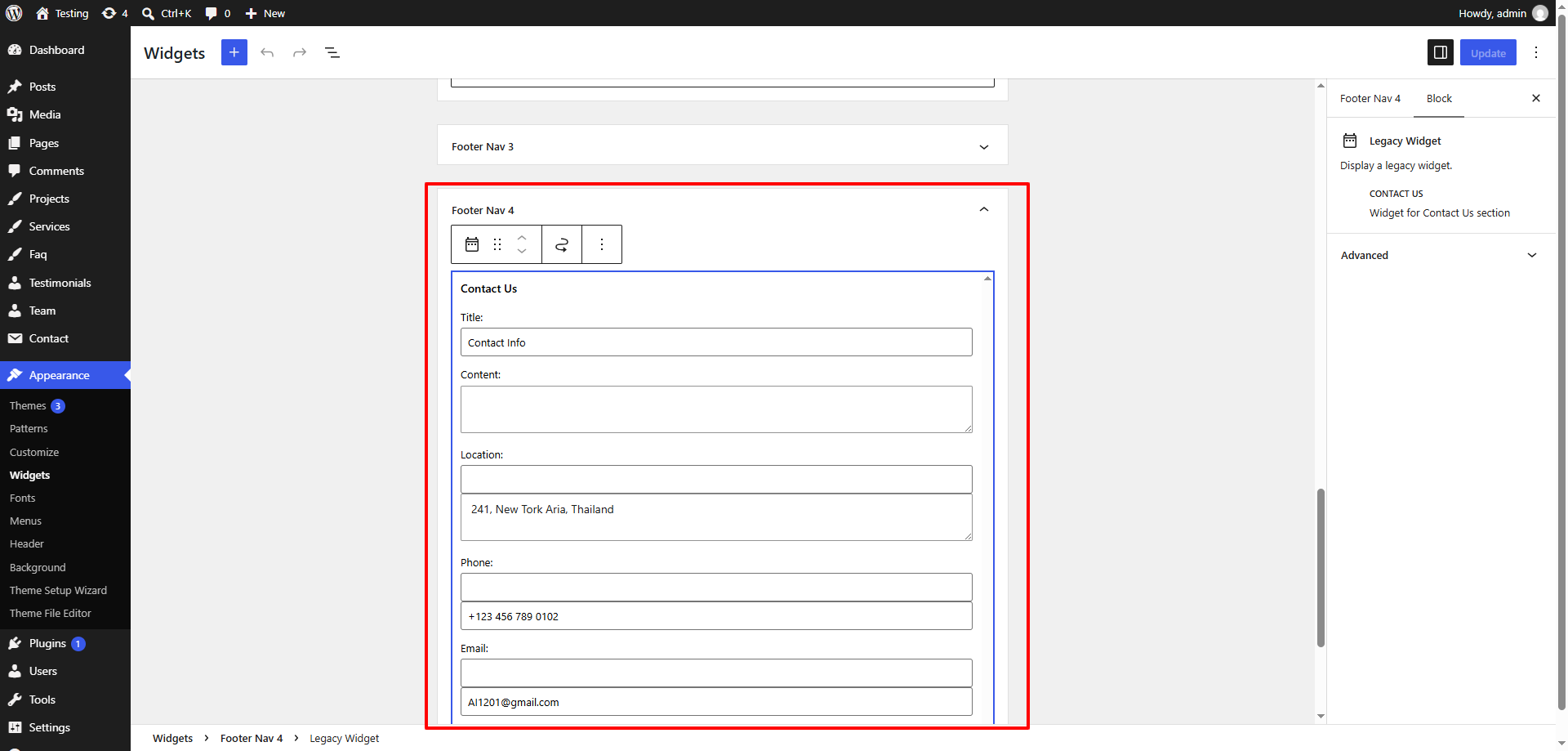The height and width of the screenshot is (751, 1568).
Task: Click the Legacy Widget block type icon
Action: coord(472,244)
